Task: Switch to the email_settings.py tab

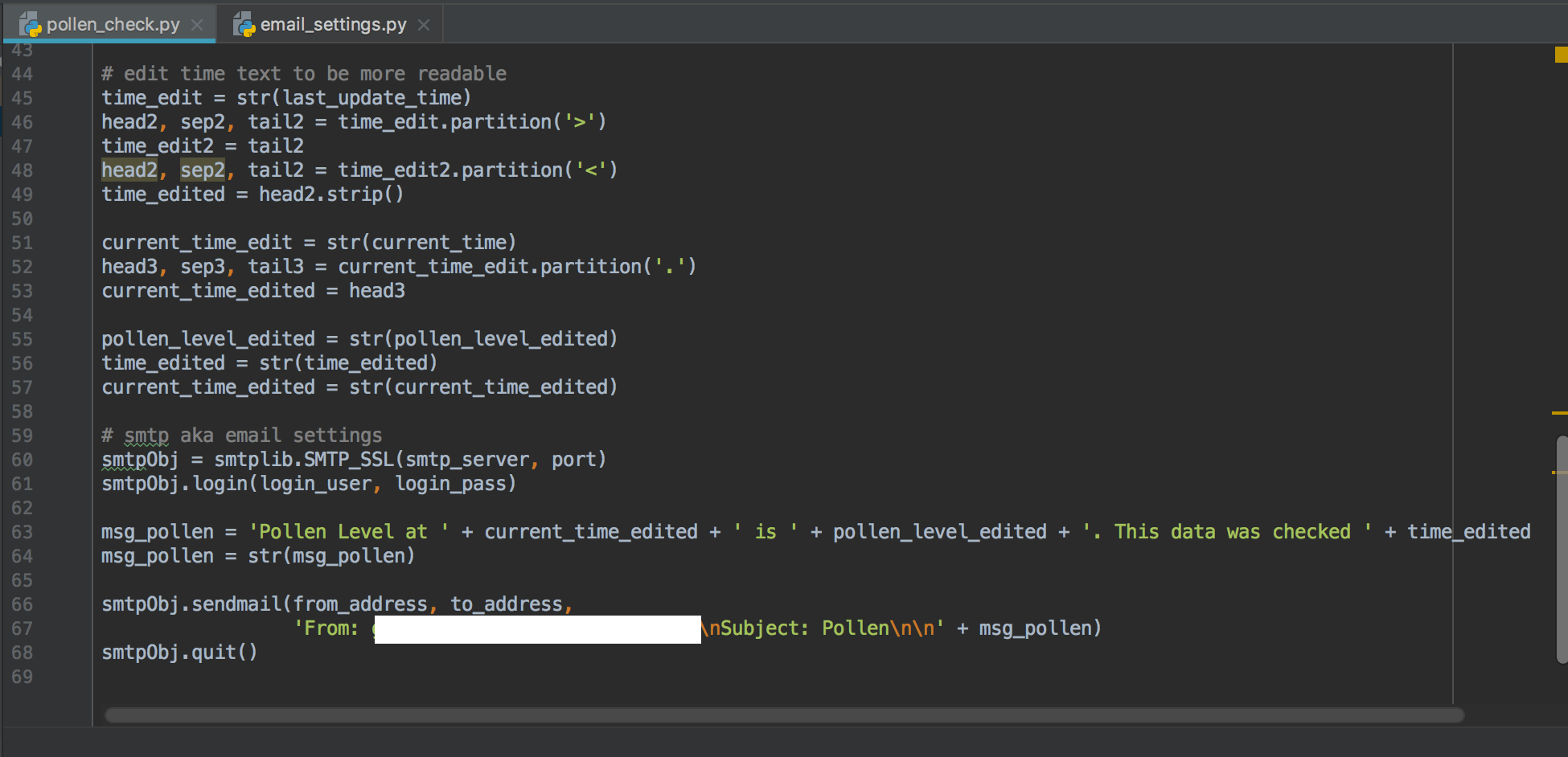Action: [x=333, y=24]
